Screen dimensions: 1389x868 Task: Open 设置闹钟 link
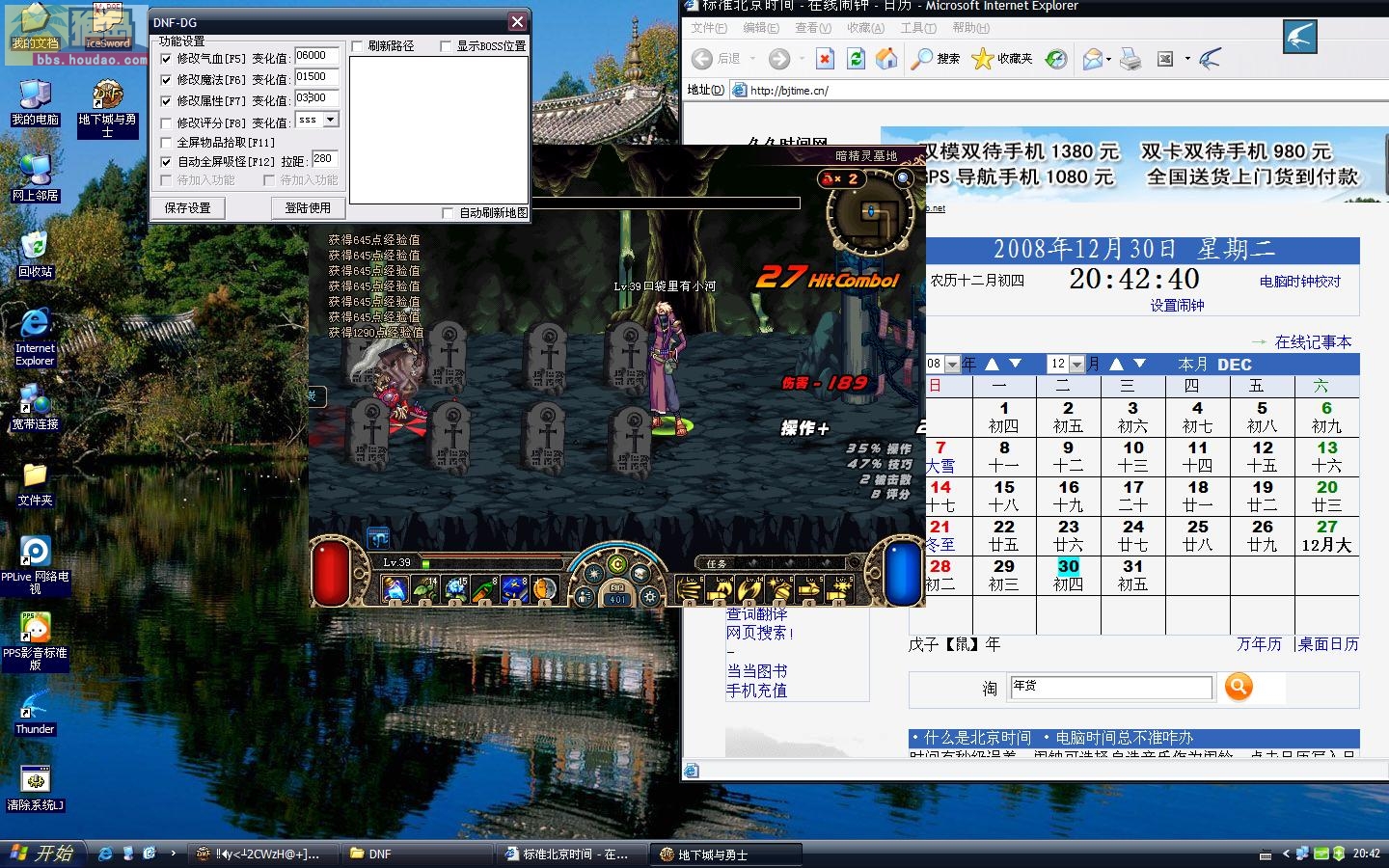1177,306
